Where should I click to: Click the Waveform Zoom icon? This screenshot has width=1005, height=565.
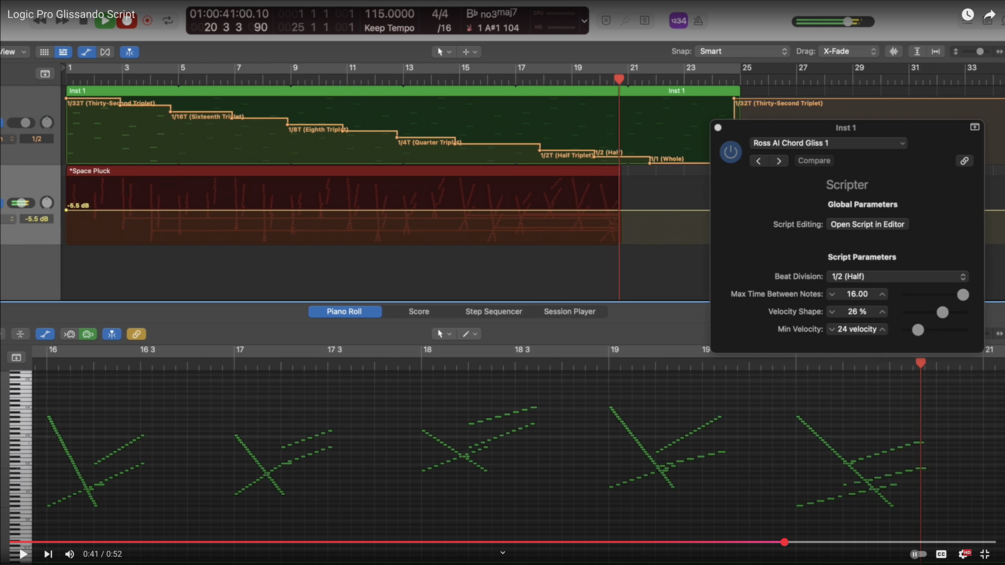tap(893, 52)
